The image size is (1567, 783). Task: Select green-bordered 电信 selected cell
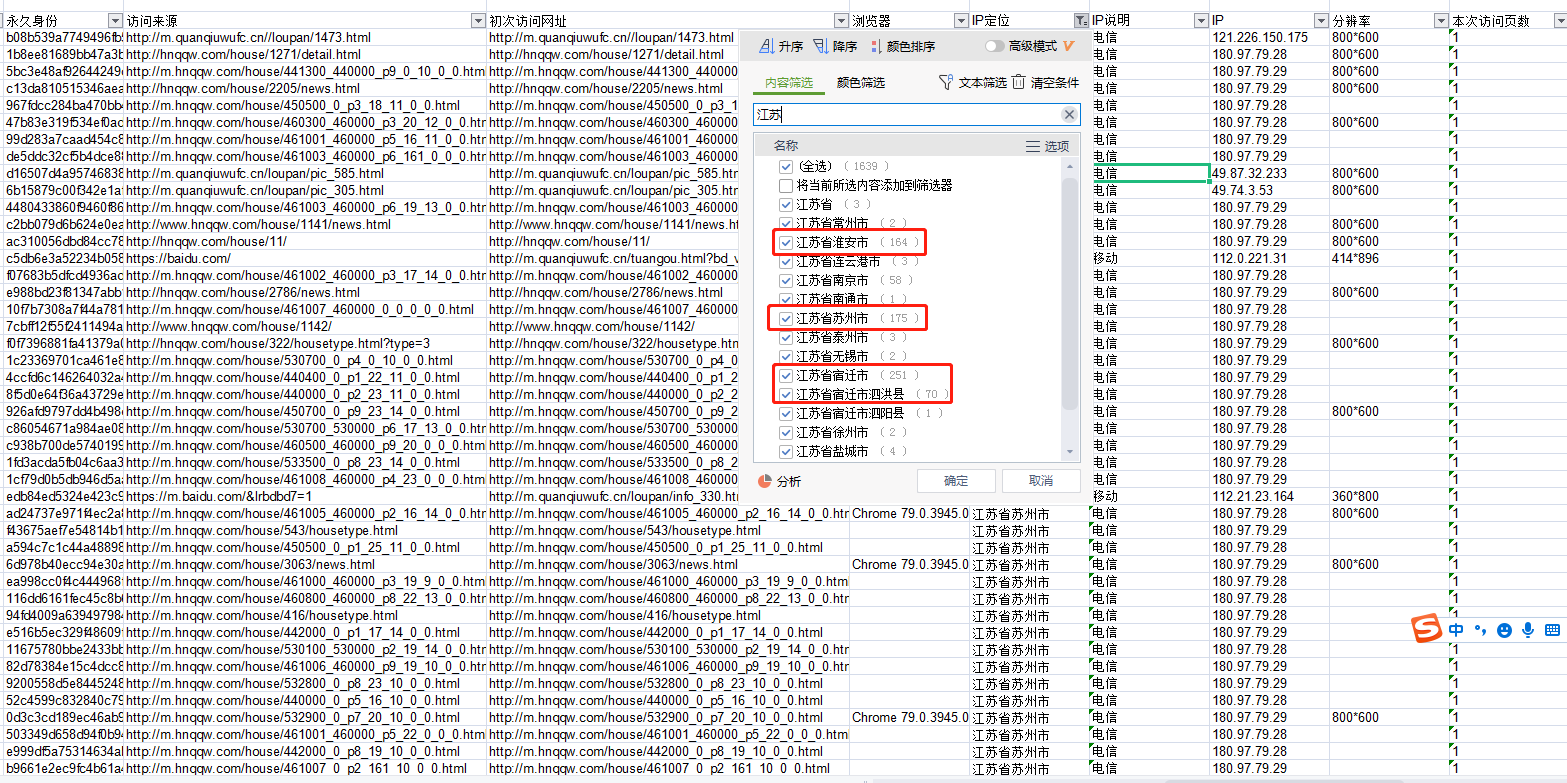tap(1150, 173)
